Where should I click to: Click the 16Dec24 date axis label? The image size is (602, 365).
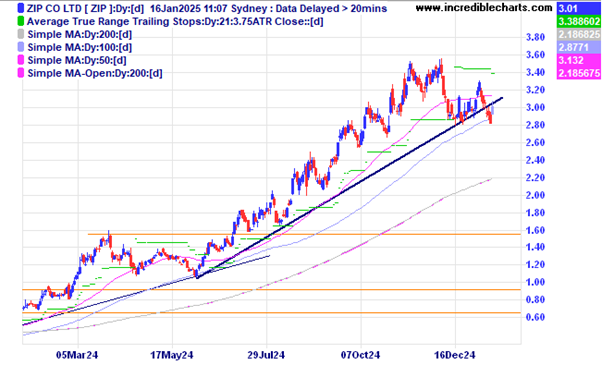(455, 355)
